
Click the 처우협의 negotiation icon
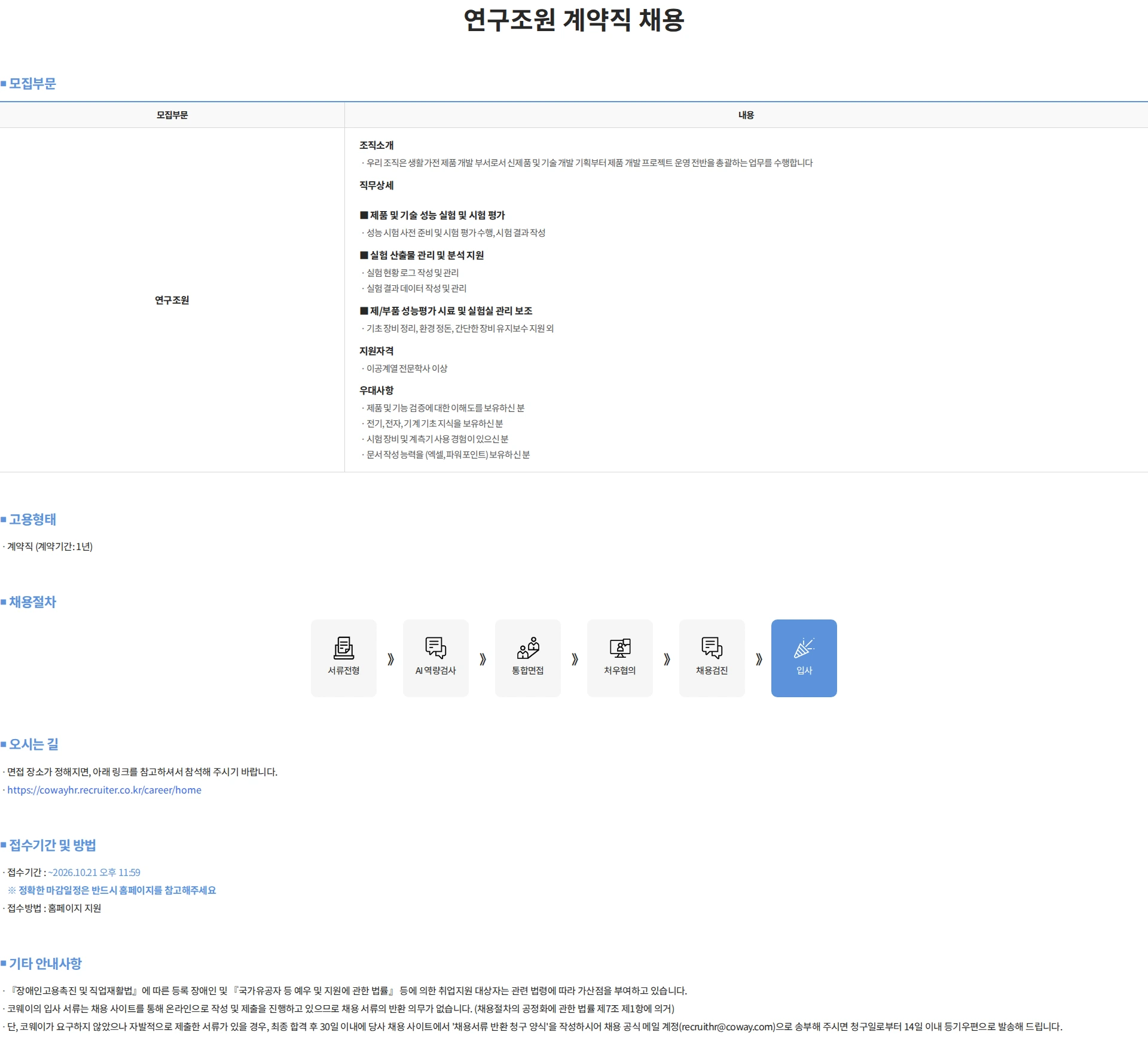[x=619, y=648]
